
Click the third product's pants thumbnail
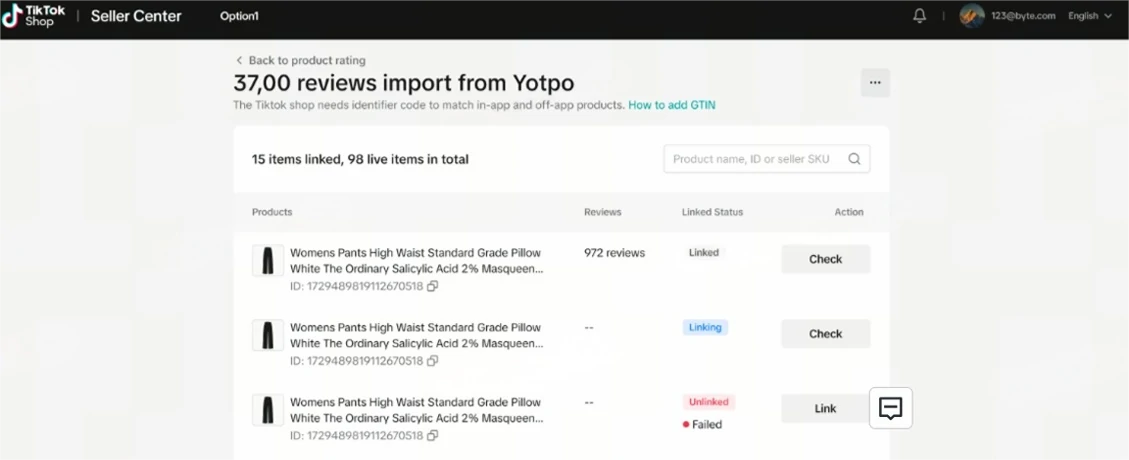tap(267, 410)
